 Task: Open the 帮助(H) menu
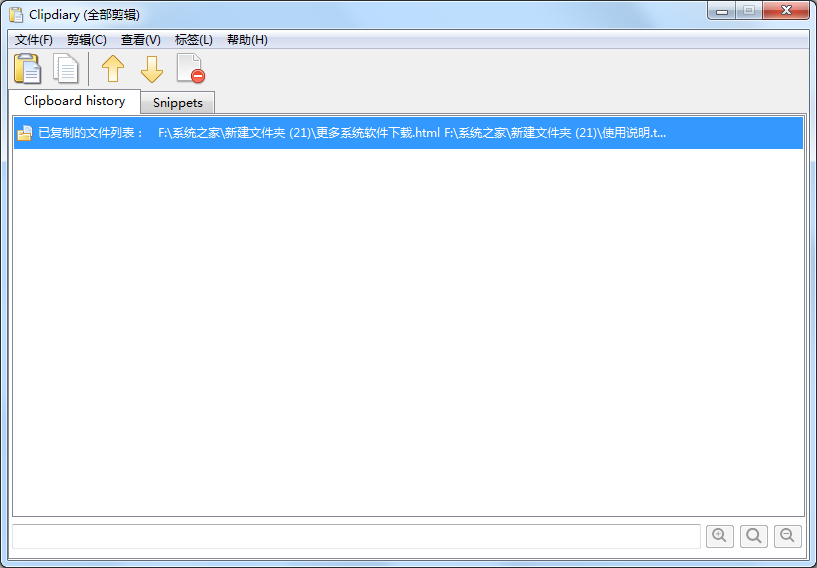[247, 40]
